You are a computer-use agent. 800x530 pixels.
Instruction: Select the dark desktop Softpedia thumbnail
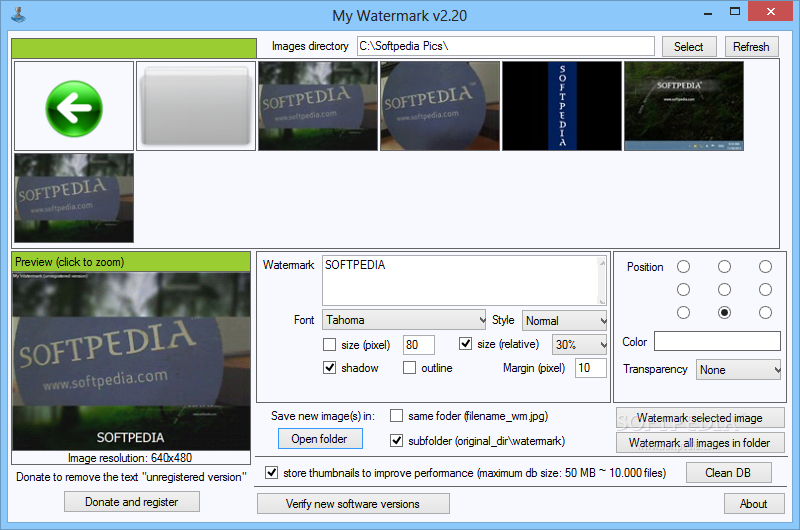[x=684, y=106]
